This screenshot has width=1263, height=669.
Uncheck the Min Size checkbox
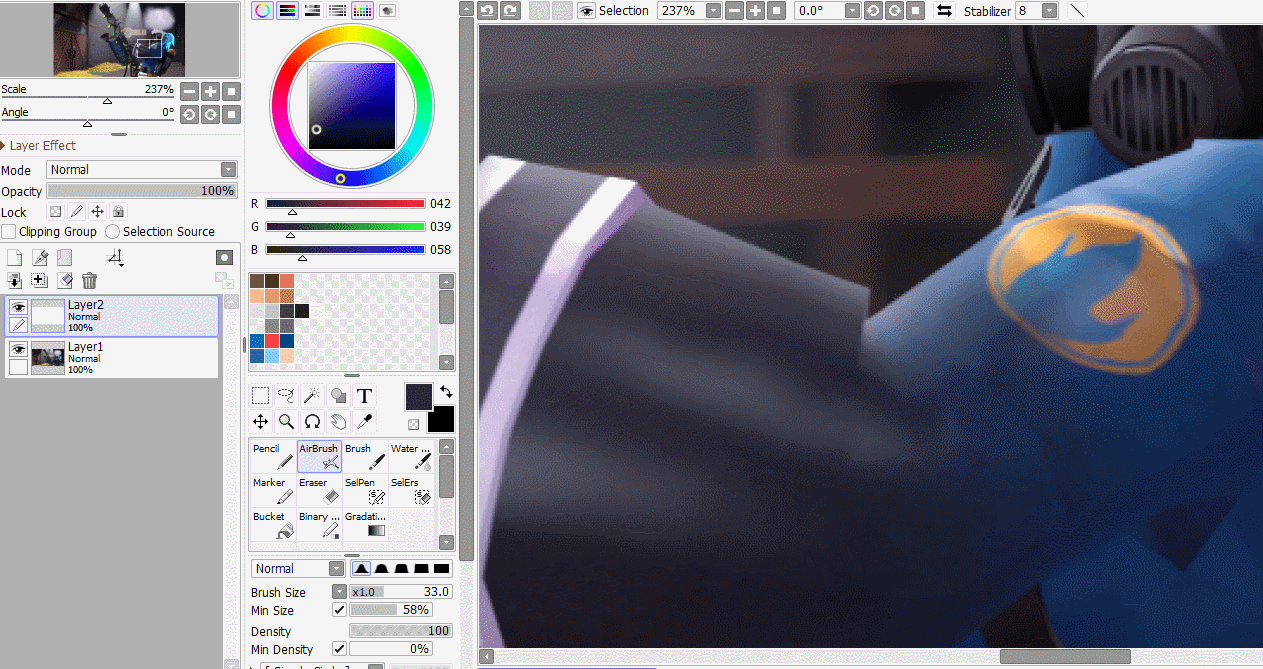pos(339,610)
